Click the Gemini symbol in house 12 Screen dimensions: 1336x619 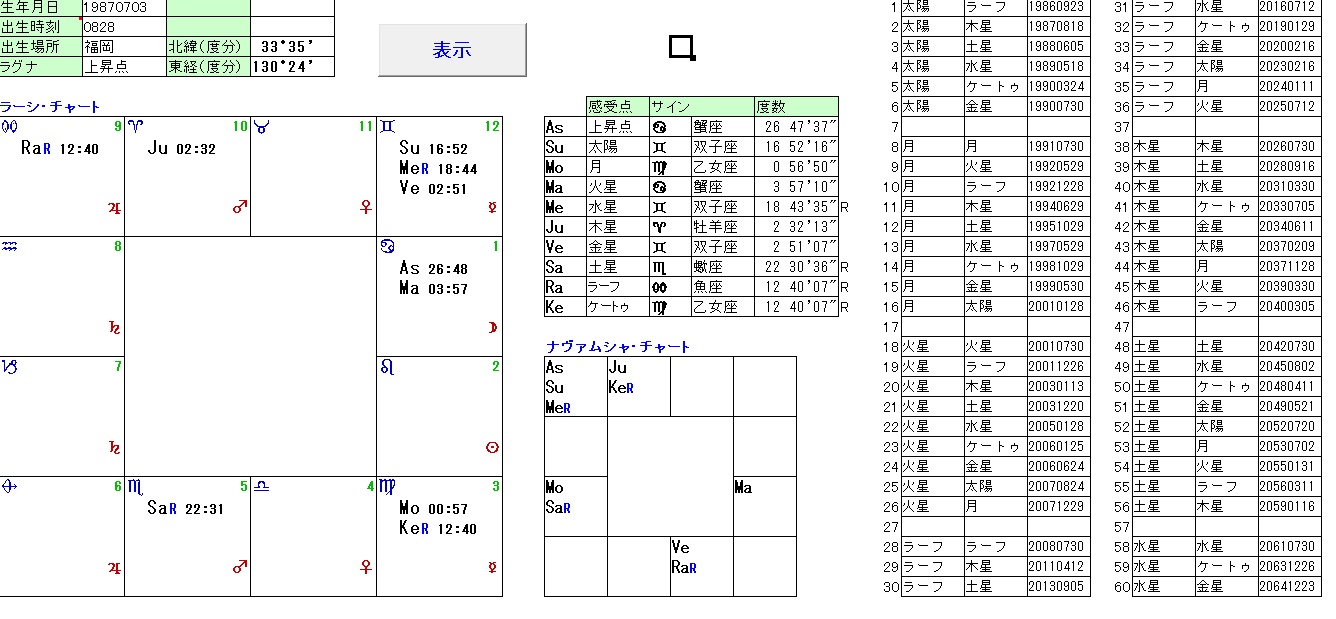point(387,127)
